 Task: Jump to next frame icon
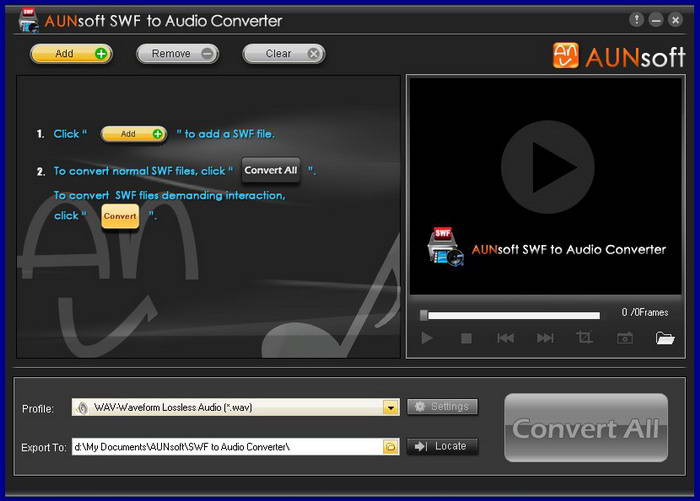point(545,338)
